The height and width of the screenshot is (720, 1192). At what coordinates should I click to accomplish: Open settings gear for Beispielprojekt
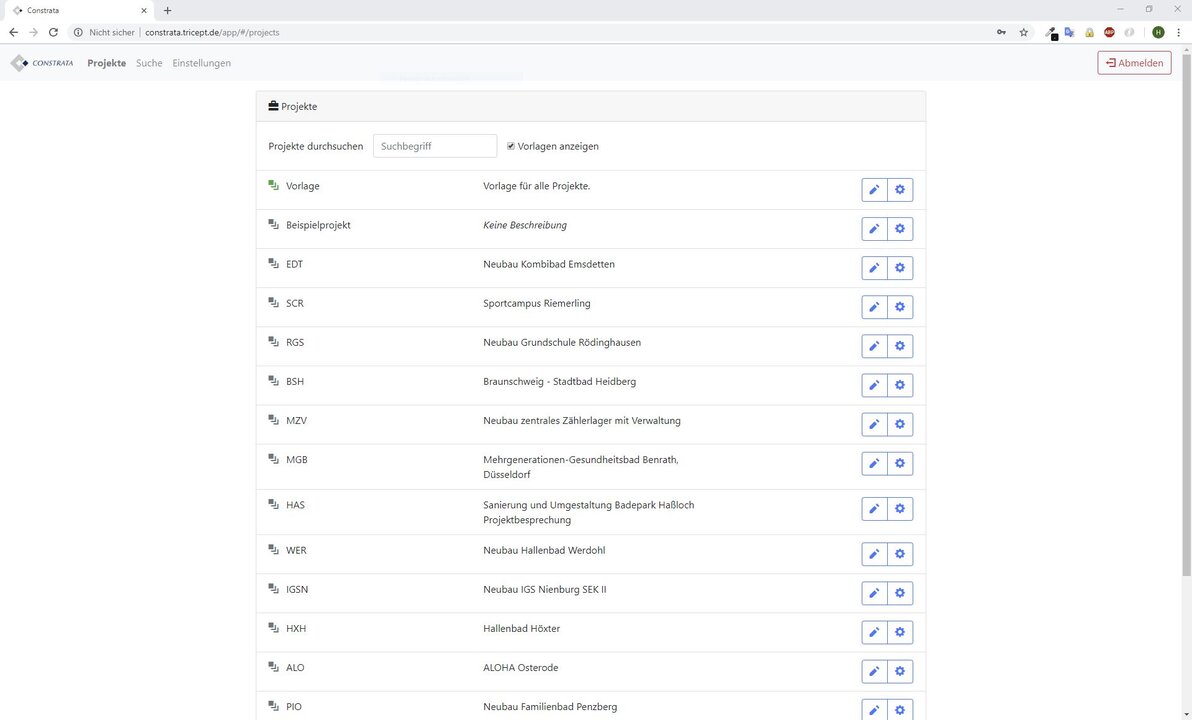coord(898,228)
